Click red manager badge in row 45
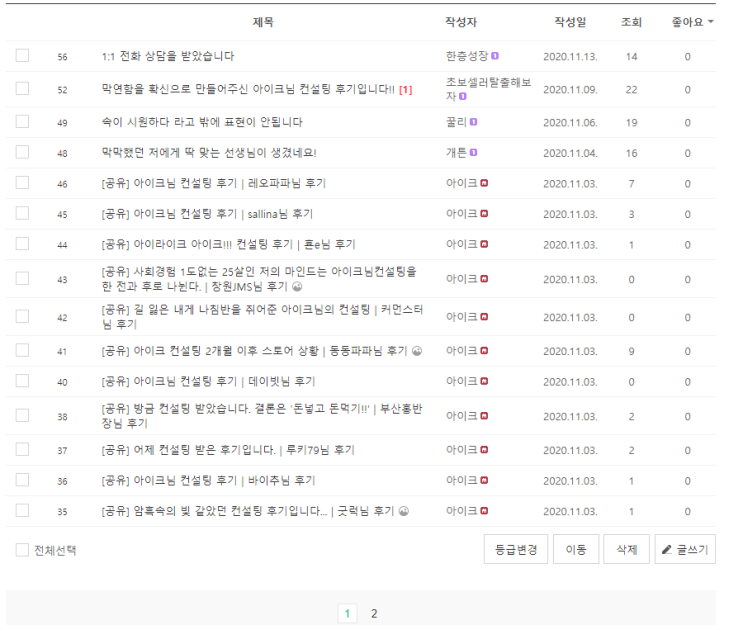 tap(484, 214)
